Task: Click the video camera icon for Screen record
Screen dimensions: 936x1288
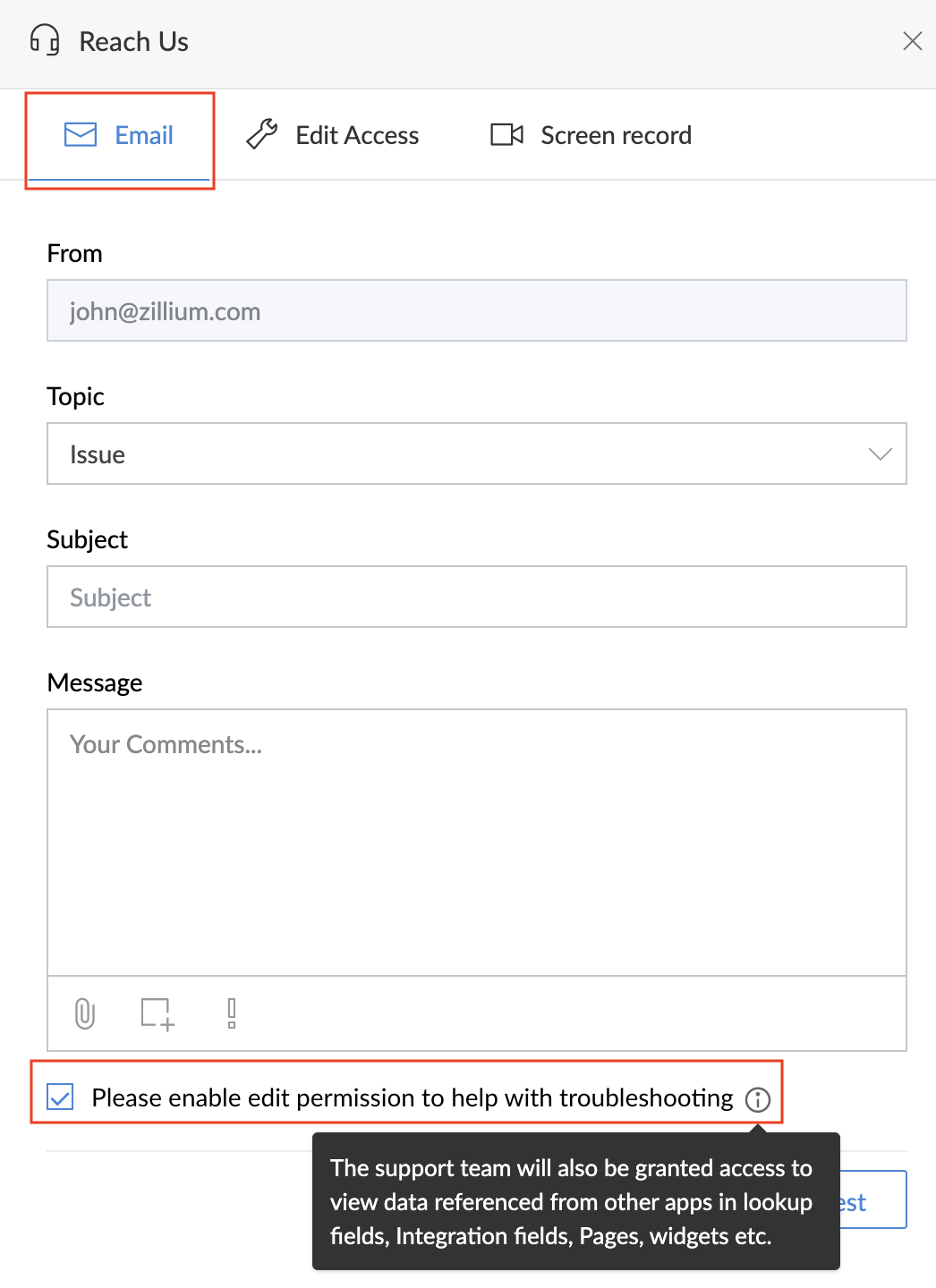Action: [x=507, y=135]
